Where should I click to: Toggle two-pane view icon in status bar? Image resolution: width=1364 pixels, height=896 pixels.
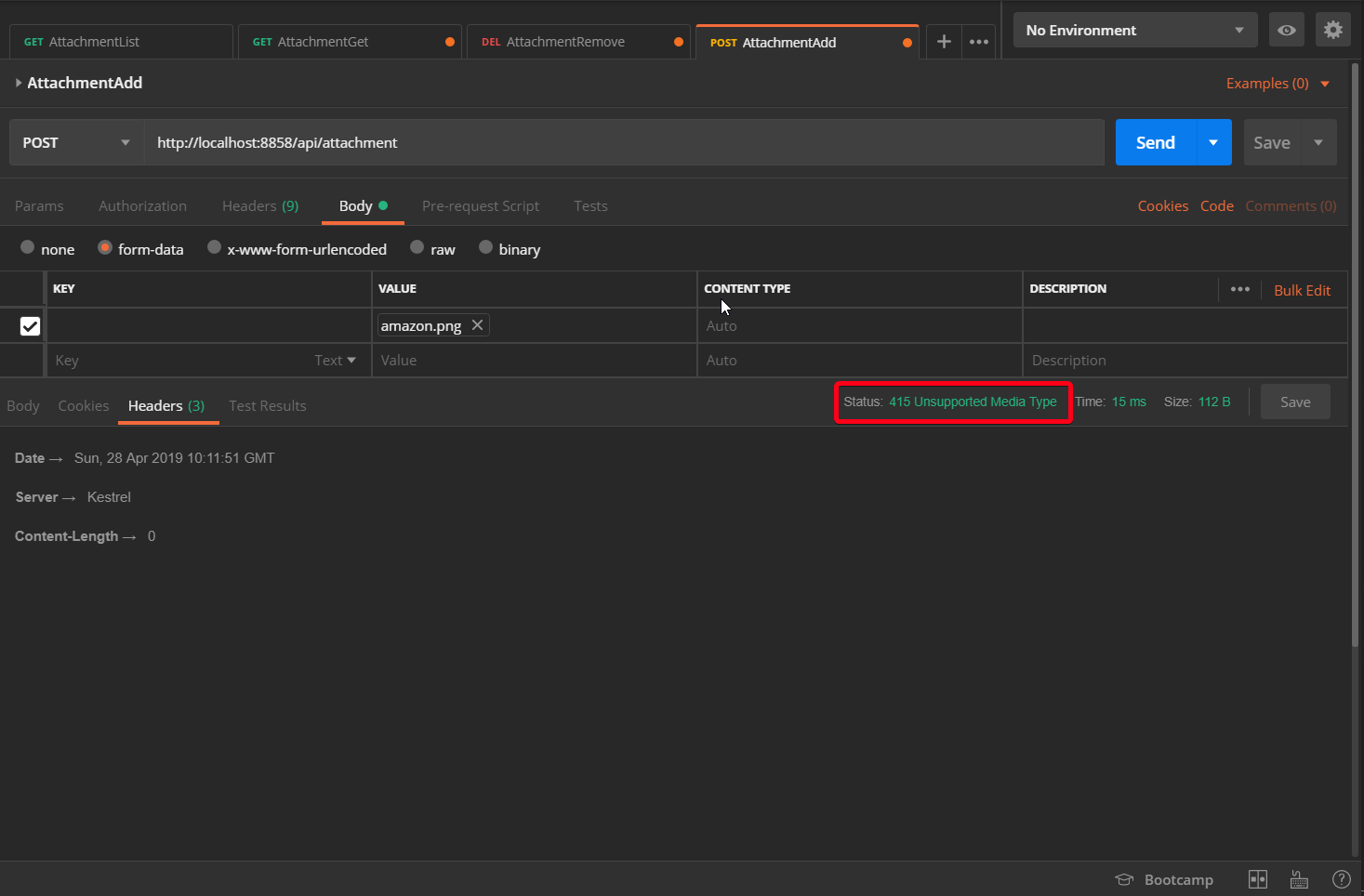tap(1258, 879)
